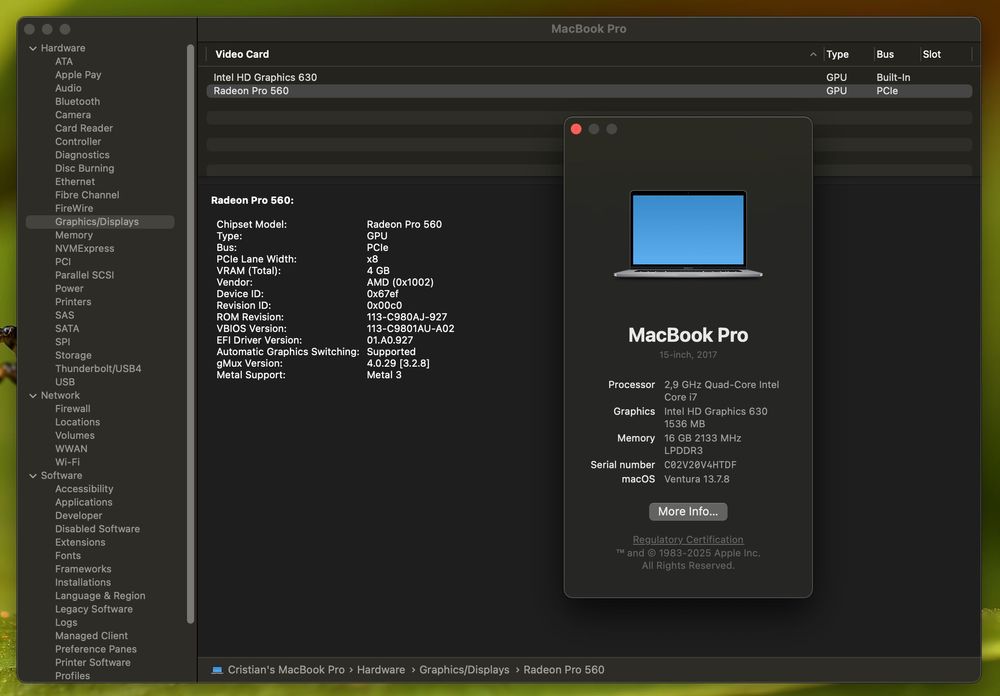This screenshot has height=696, width=1000.
Task: Open Printer Software in sidebar
Action: point(92,664)
